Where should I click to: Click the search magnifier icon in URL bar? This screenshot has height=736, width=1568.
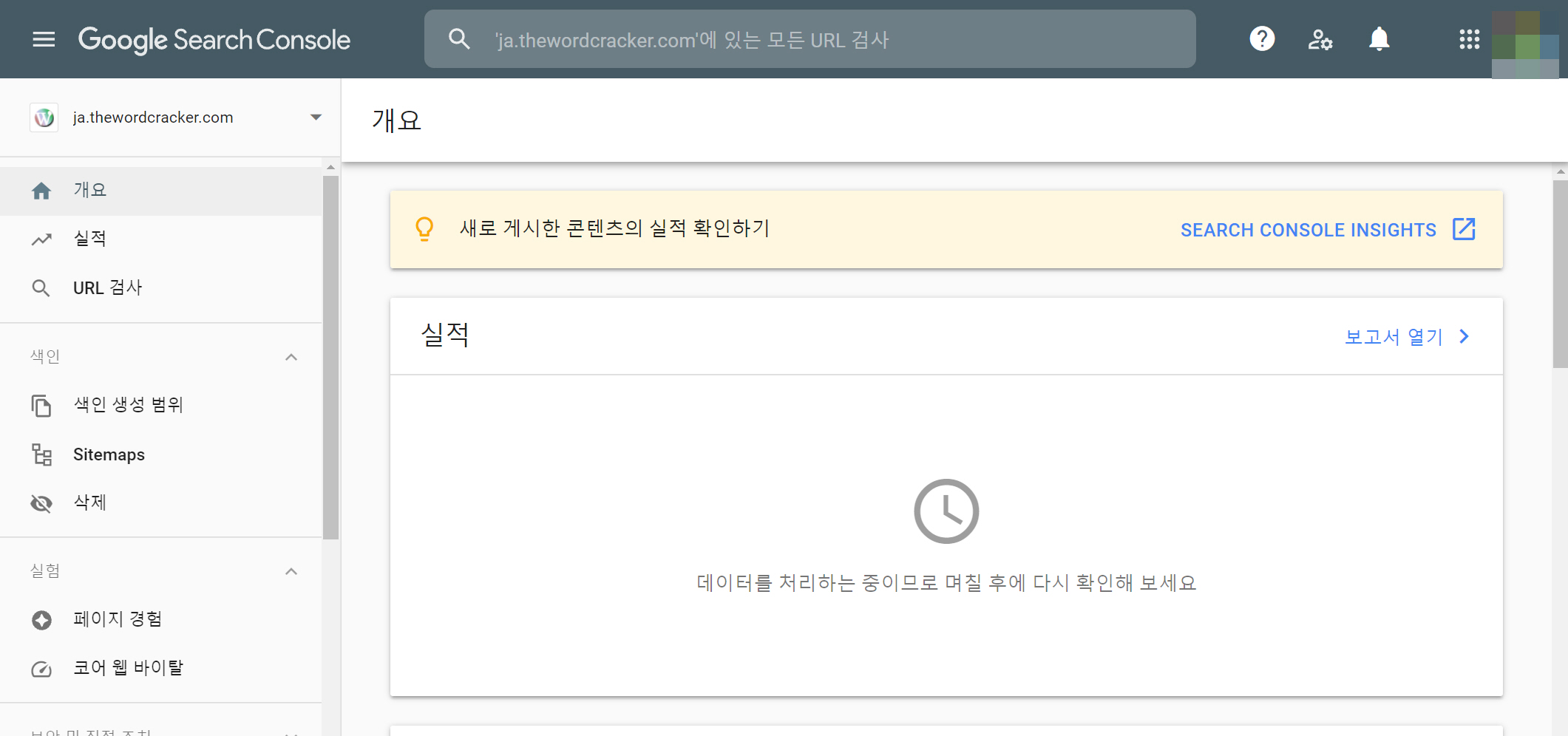459,39
